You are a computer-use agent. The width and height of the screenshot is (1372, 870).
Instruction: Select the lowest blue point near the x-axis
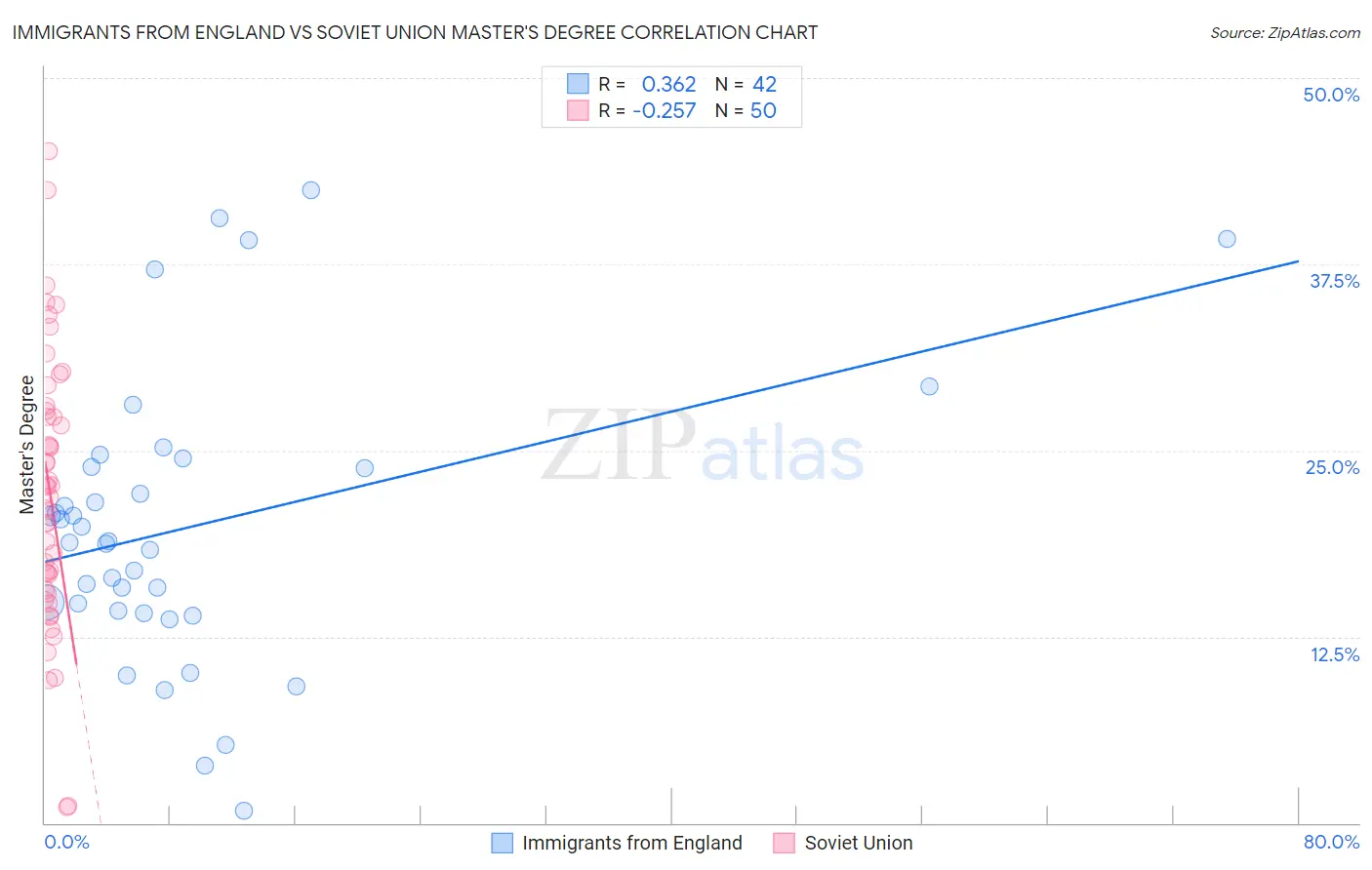coord(244,811)
